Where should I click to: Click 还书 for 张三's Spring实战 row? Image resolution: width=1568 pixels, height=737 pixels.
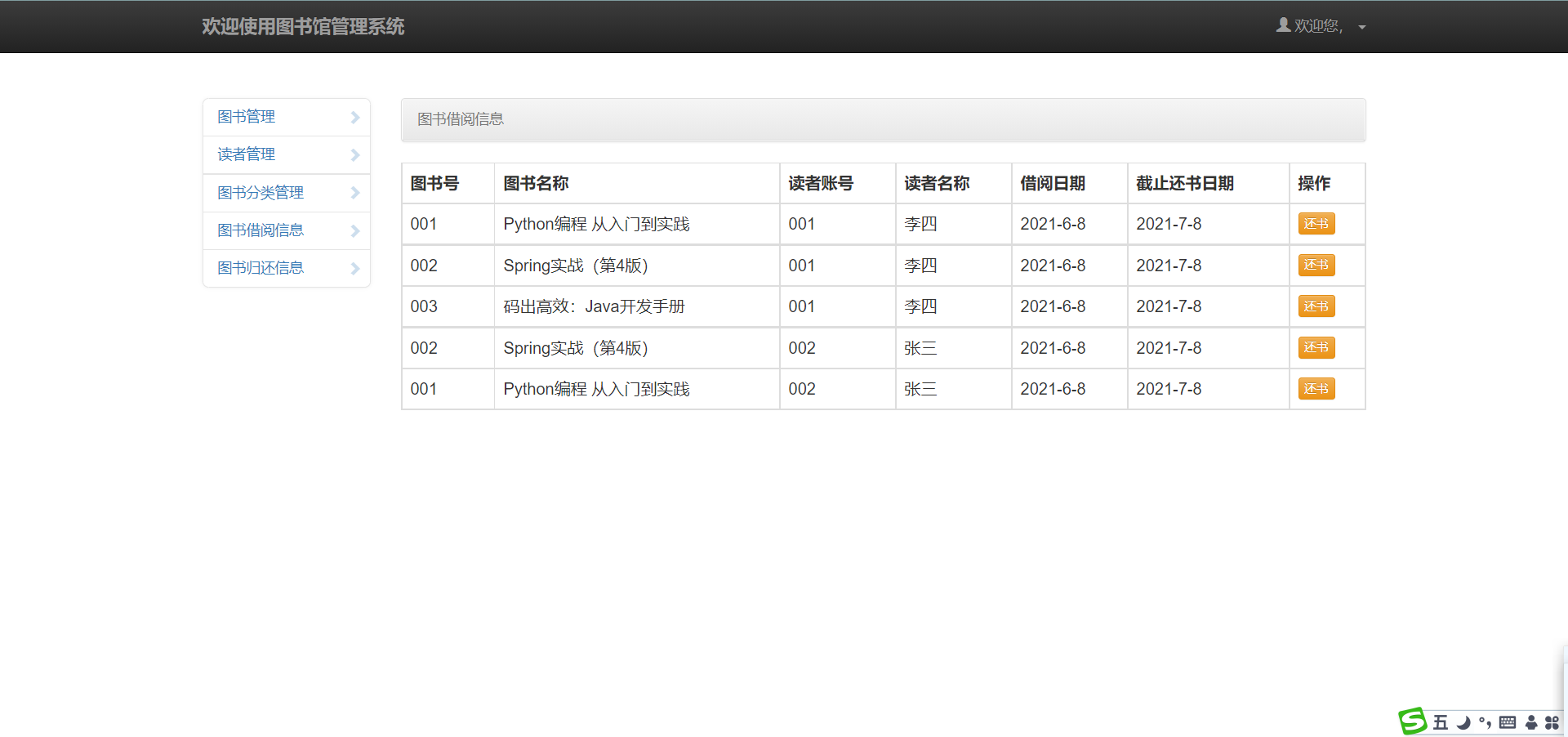[x=1316, y=347]
